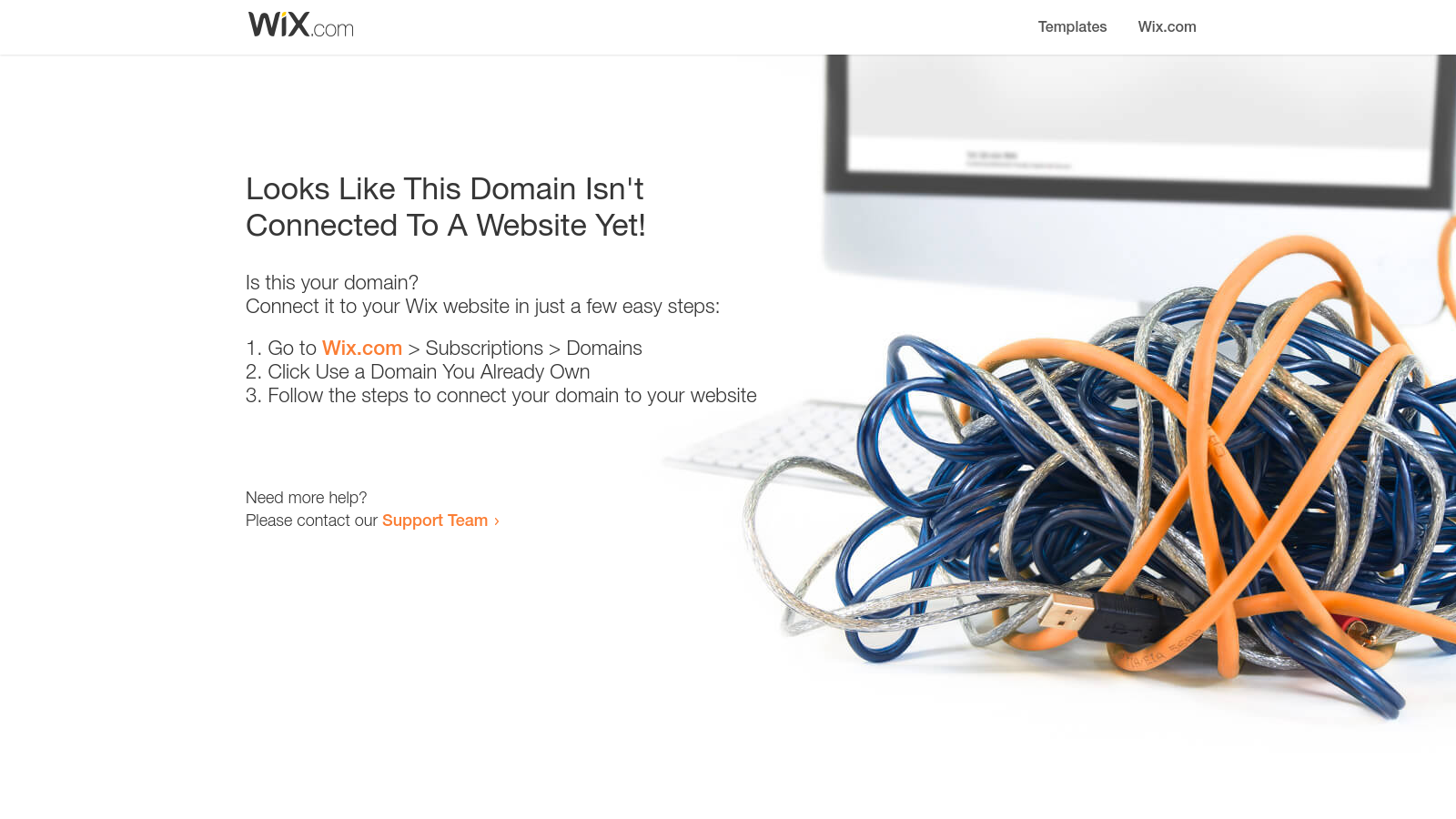Image resolution: width=1456 pixels, height=819 pixels.
Task: Follow the orange Wix.com link in step one
Action: (362, 348)
